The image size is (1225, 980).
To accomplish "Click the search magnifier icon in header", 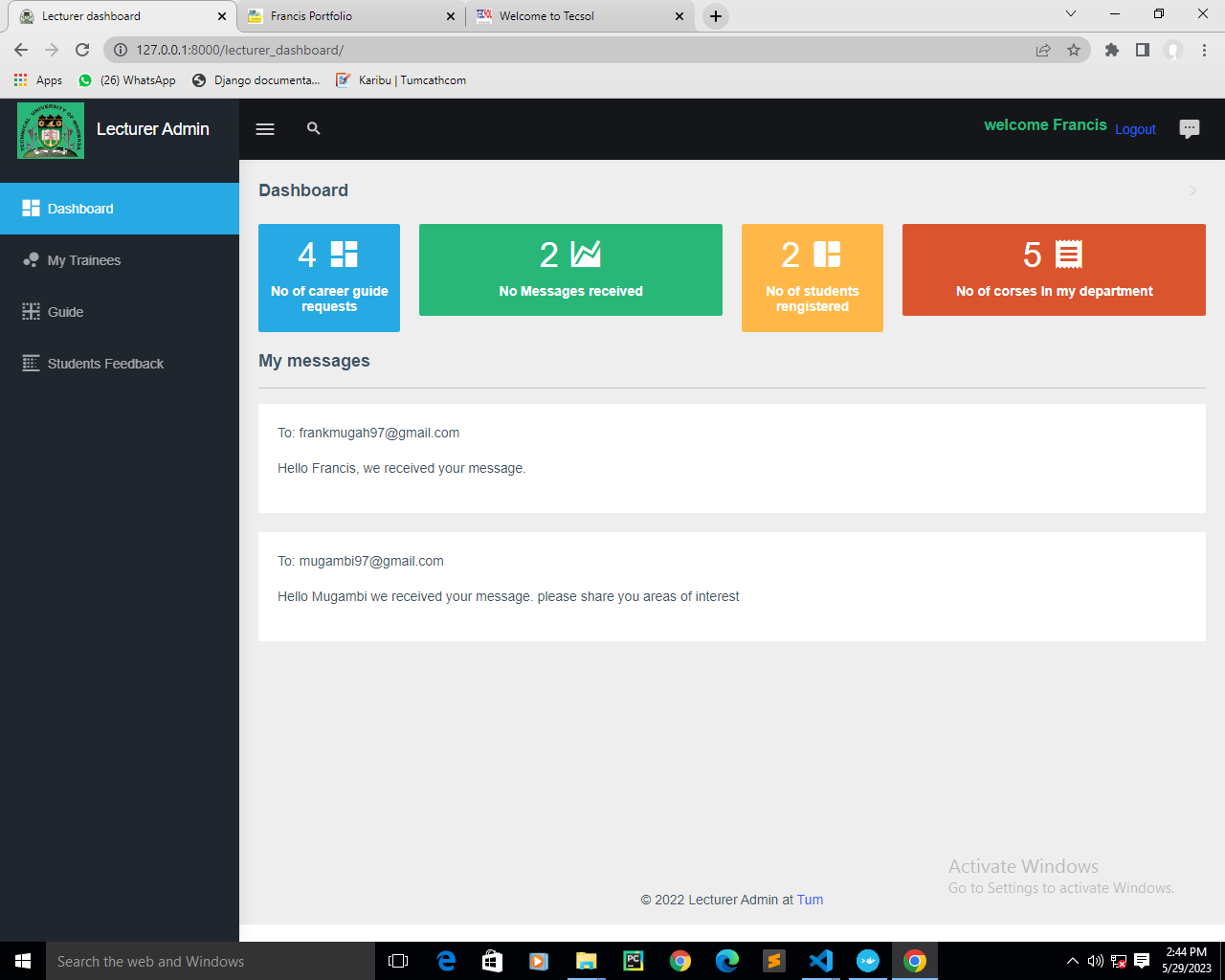I will coord(313,128).
